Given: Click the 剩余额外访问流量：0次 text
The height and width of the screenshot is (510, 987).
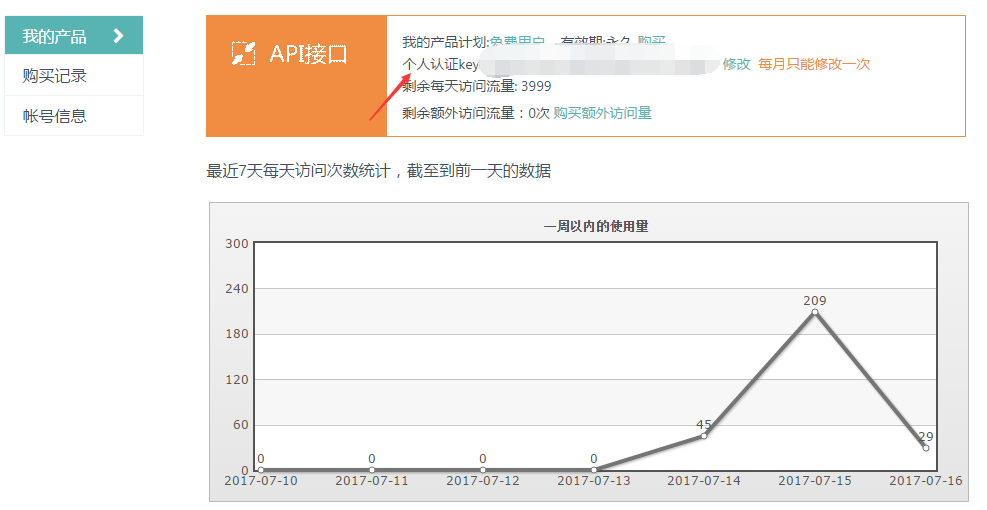Looking at the screenshot, I should [476, 113].
